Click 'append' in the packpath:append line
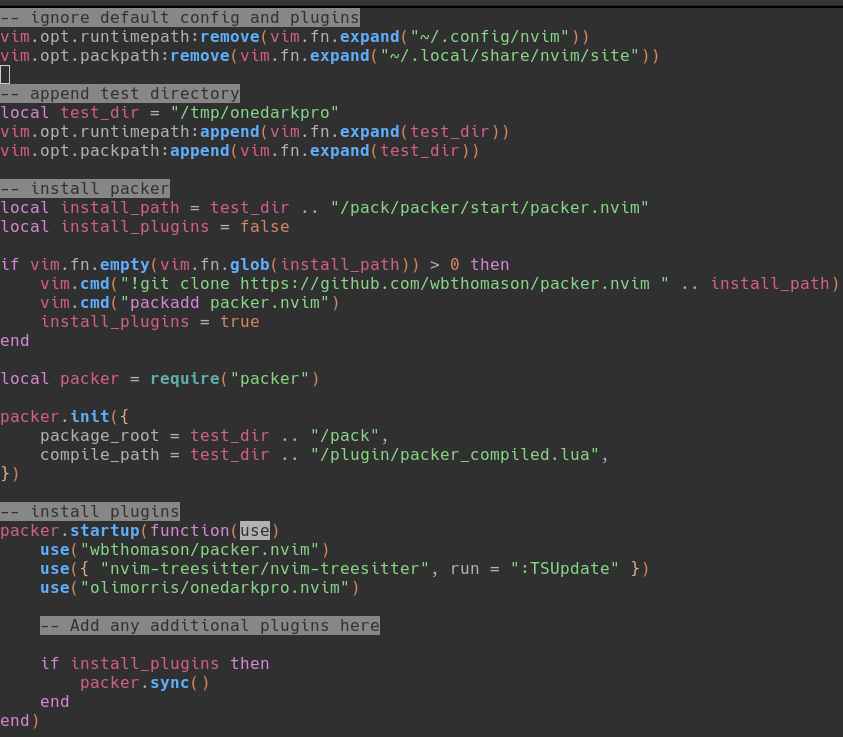The height and width of the screenshot is (737, 843). 200,151
